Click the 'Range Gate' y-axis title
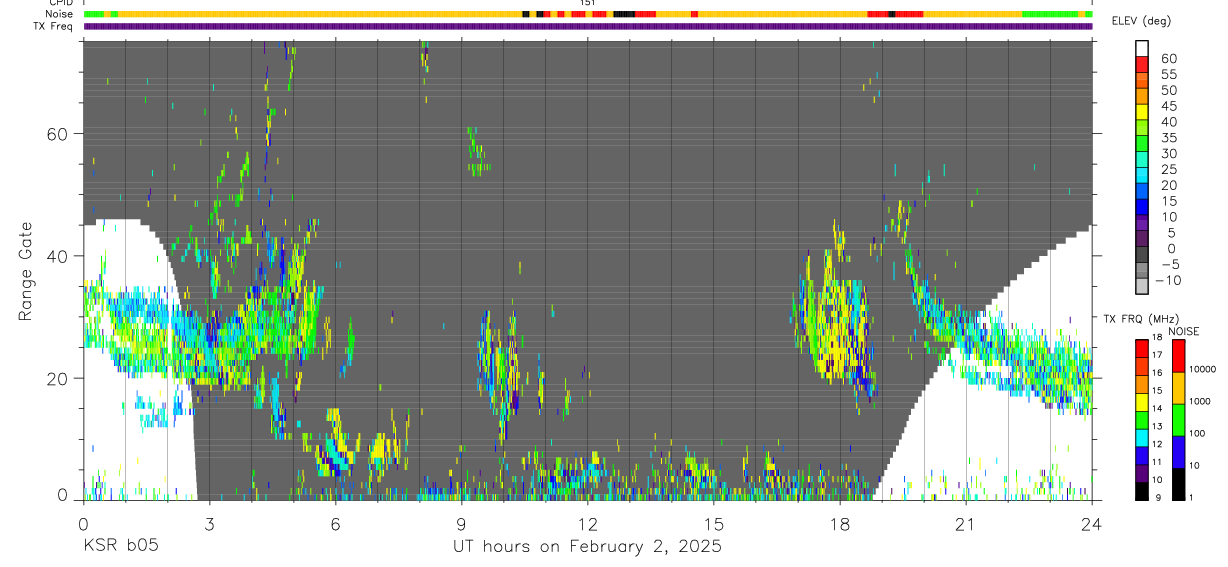The height and width of the screenshot is (567, 1228). pyautogui.click(x=25, y=271)
